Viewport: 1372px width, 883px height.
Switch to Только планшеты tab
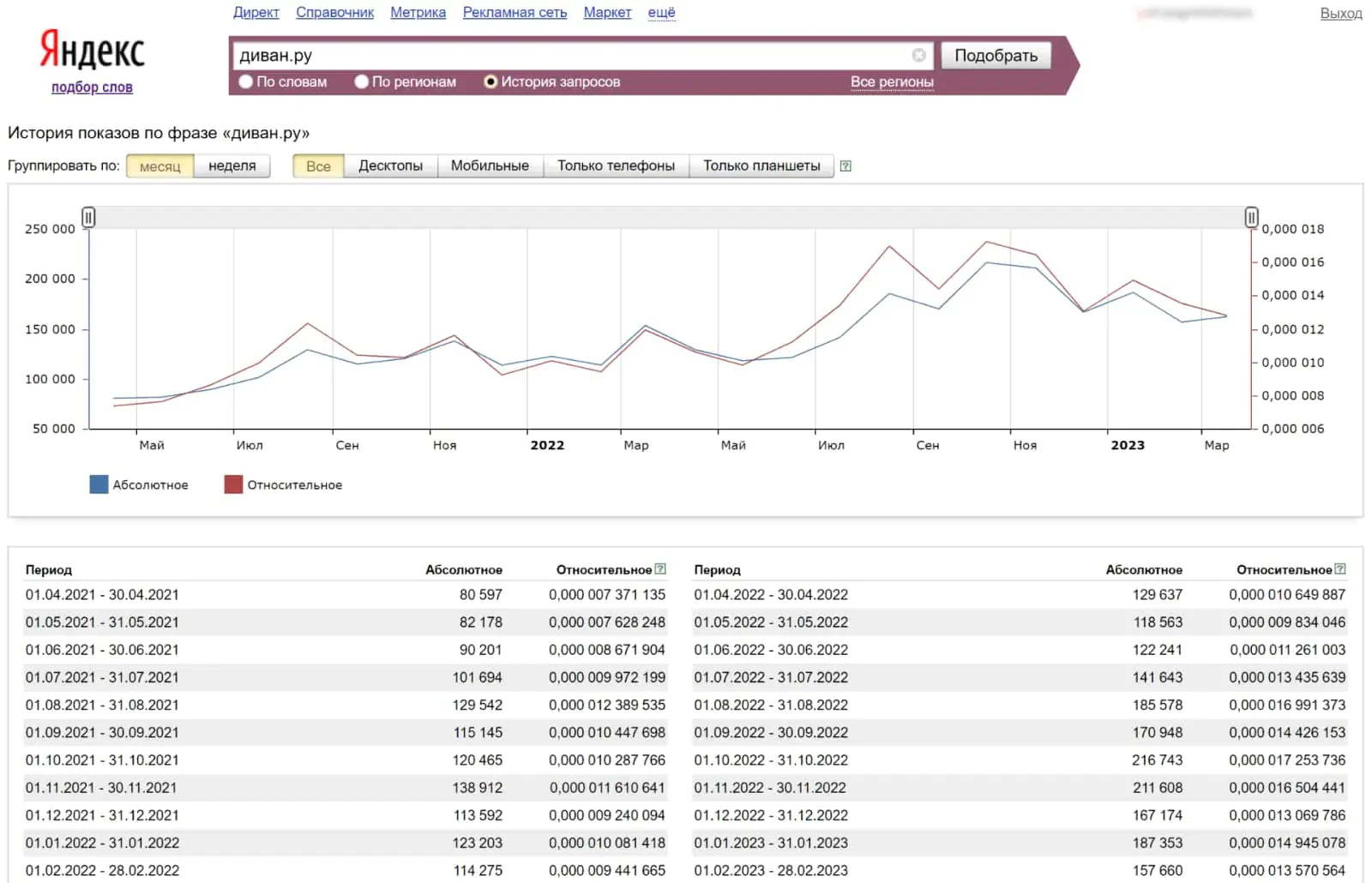tap(761, 166)
